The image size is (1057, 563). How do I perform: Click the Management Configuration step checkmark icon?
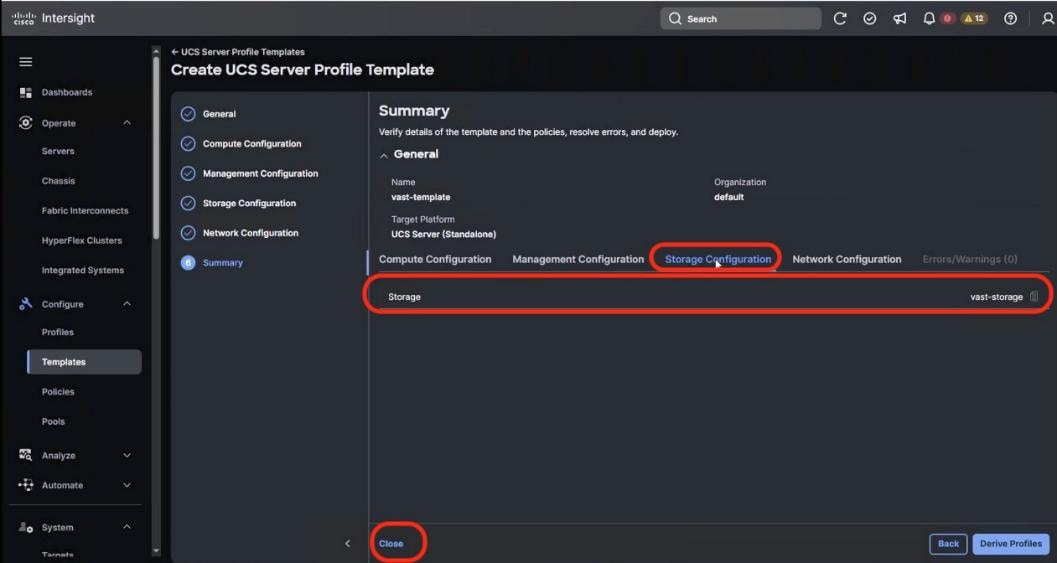[188, 173]
